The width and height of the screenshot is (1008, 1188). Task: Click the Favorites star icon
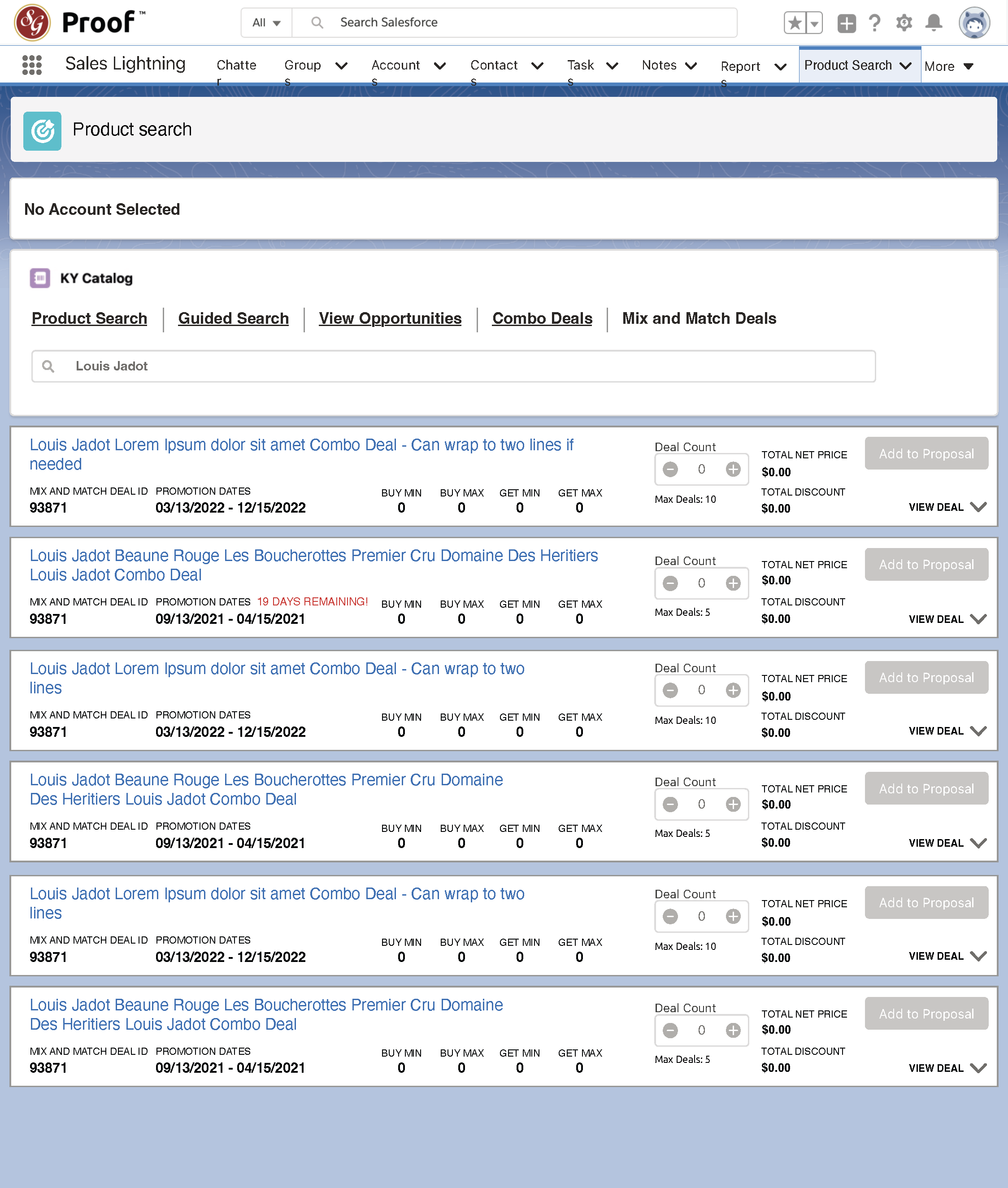pyautogui.click(x=794, y=23)
